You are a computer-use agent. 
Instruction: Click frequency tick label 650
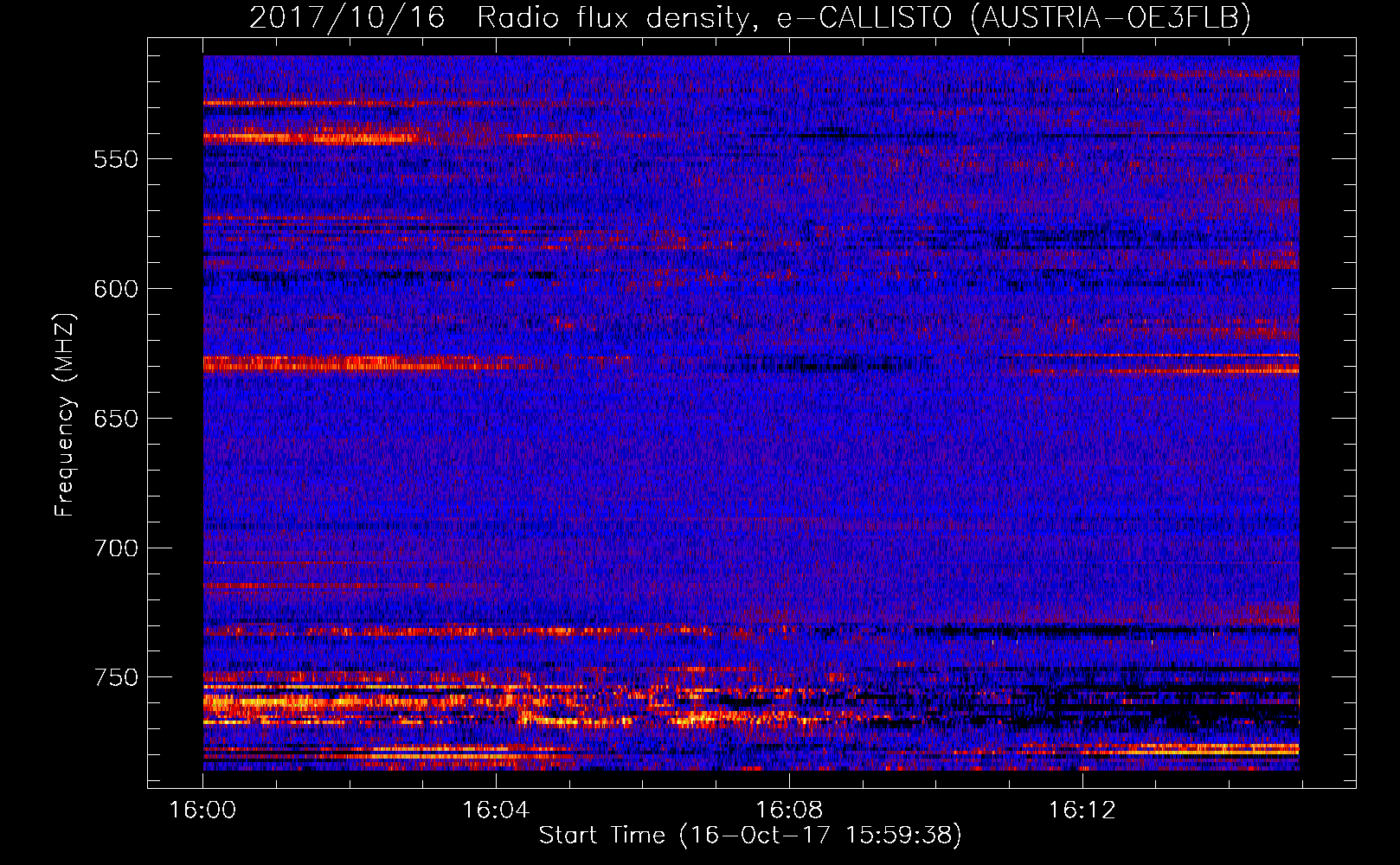116,419
